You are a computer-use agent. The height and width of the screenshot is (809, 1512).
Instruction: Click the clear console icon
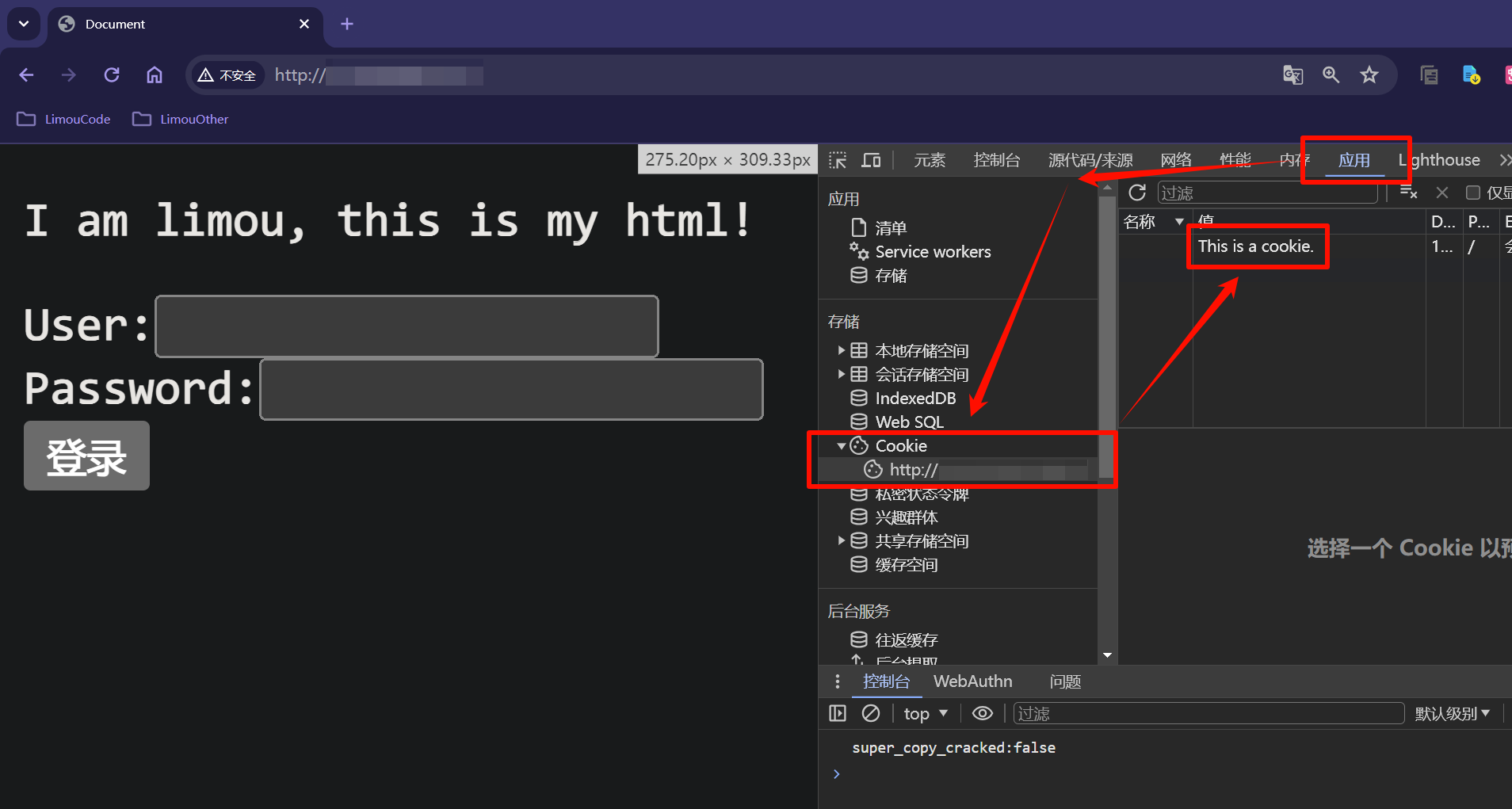click(x=871, y=713)
